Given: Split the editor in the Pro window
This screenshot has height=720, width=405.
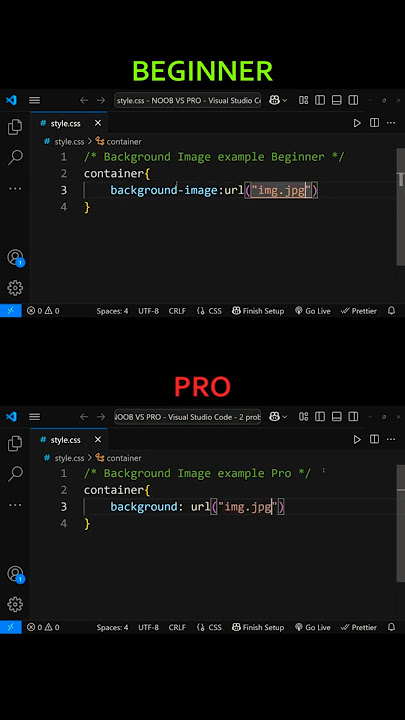Looking at the screenshot, I should tap(375, 439).
